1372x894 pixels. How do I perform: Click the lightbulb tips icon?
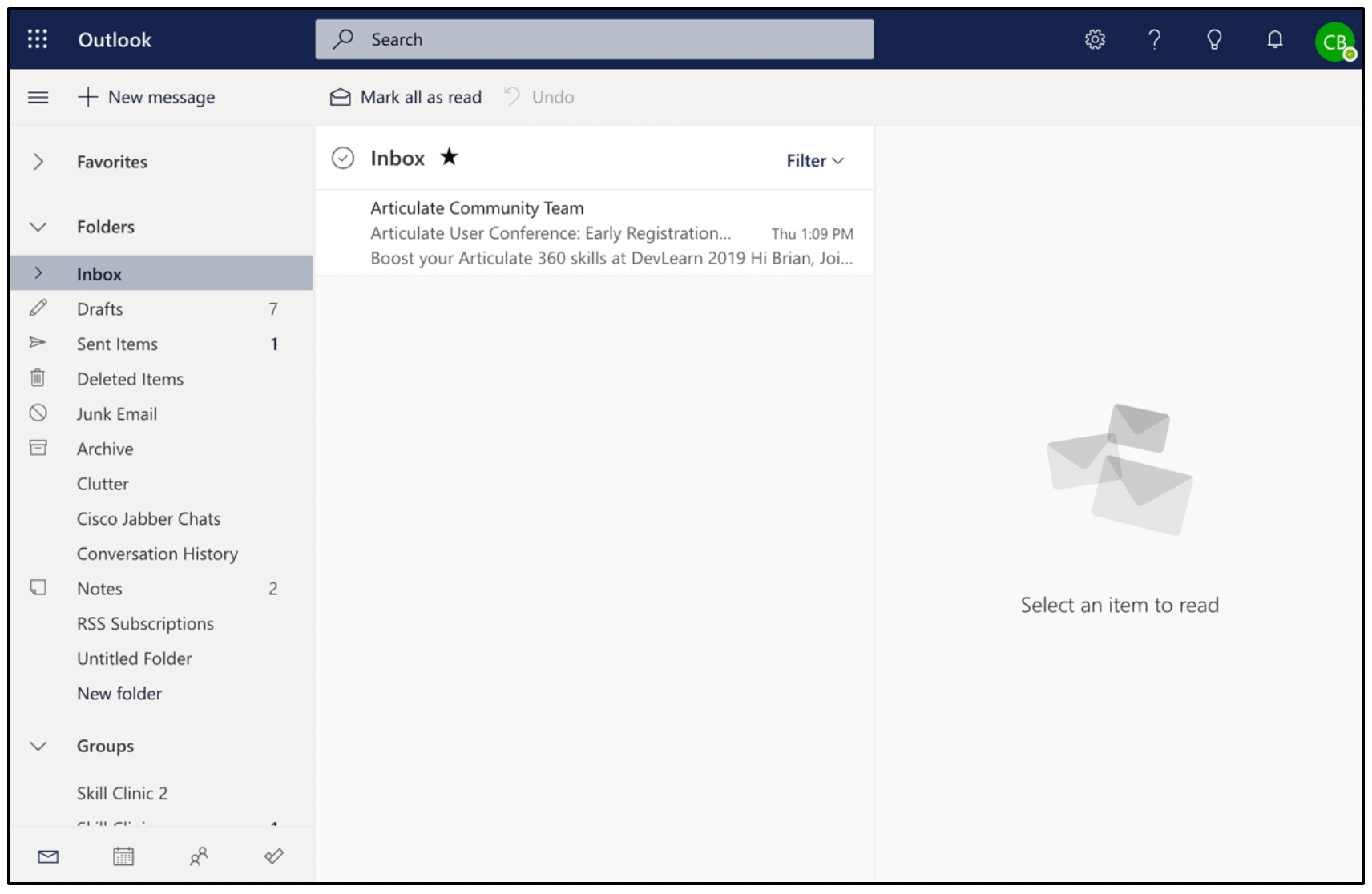1215,39
